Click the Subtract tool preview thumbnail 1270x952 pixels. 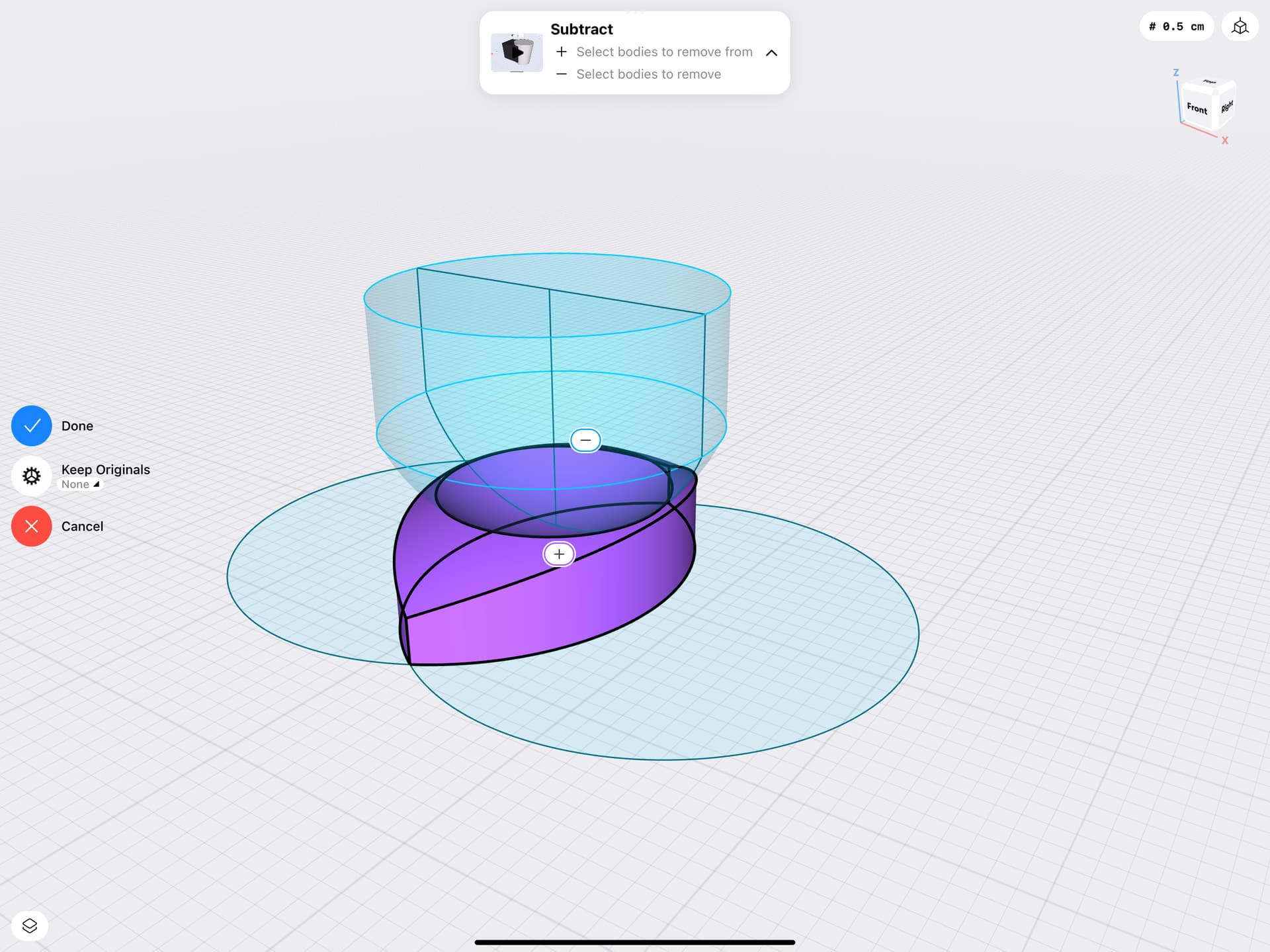[x=517, y=52]
